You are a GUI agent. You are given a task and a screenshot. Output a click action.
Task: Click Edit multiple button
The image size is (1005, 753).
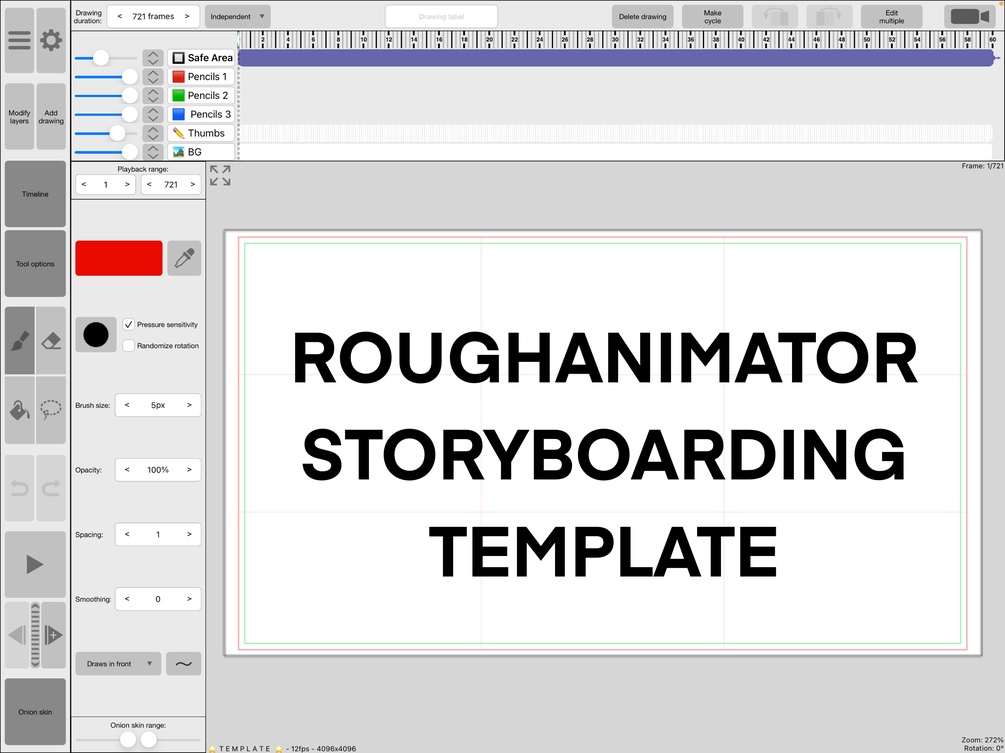click(x=892, y=17)
